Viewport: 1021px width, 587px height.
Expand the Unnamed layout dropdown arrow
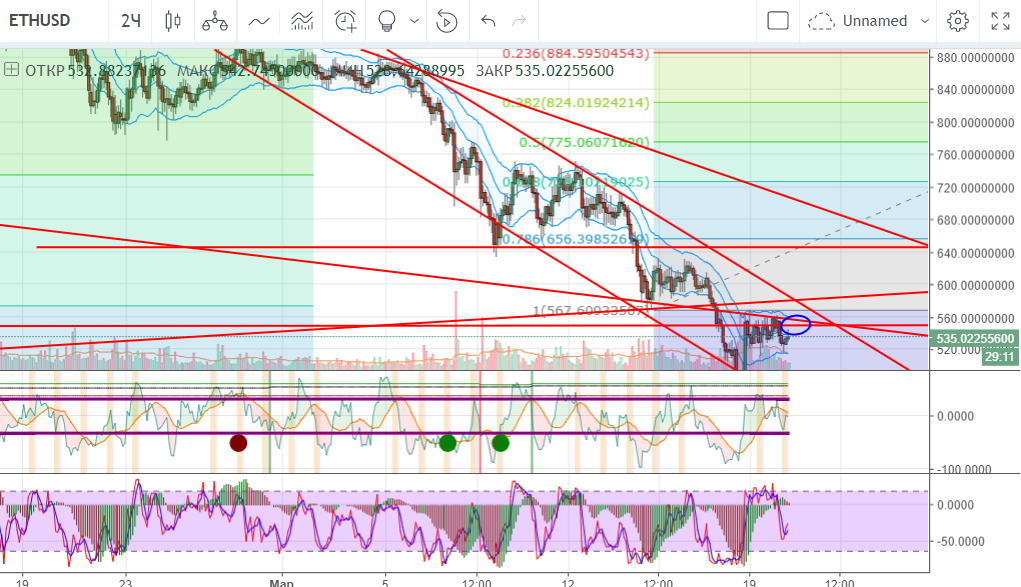click(925, 21)
